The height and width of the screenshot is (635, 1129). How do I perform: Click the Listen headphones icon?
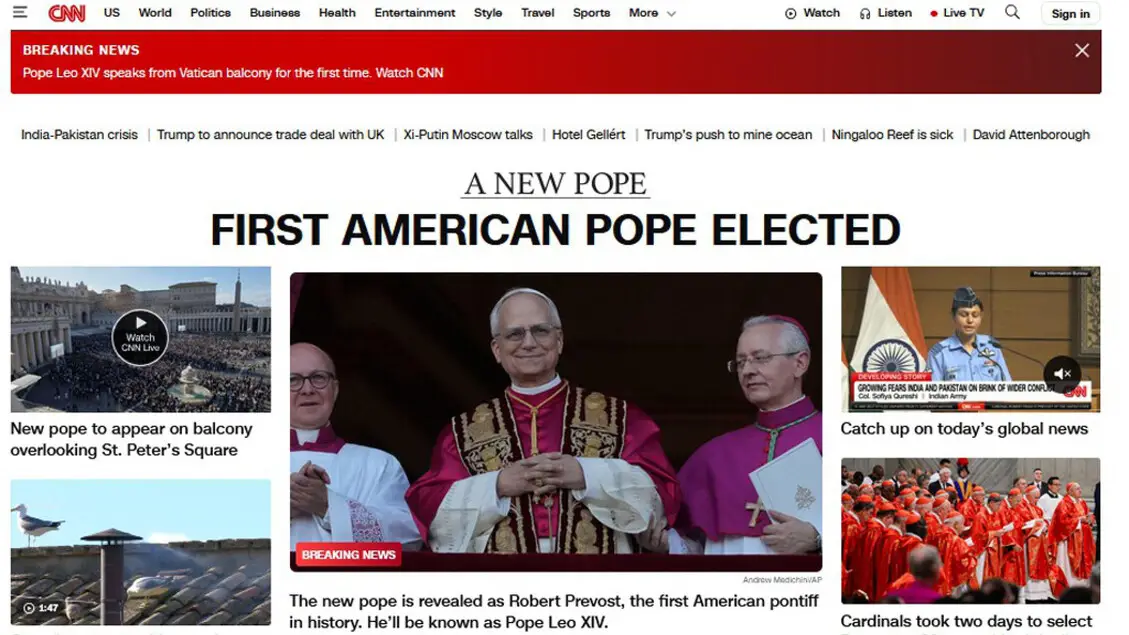coord(865,14)
